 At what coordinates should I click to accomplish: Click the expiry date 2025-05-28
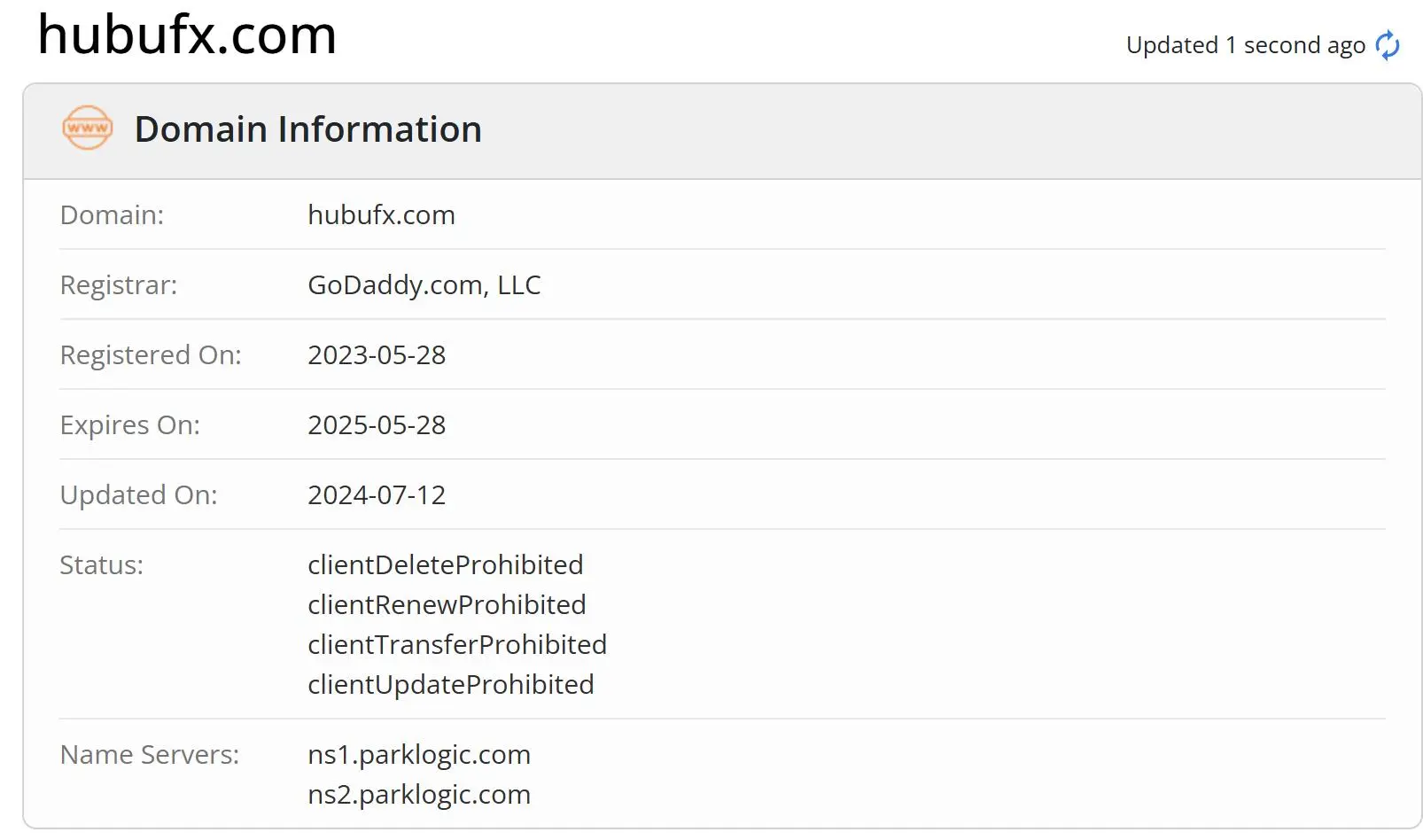tap(377, 424)
